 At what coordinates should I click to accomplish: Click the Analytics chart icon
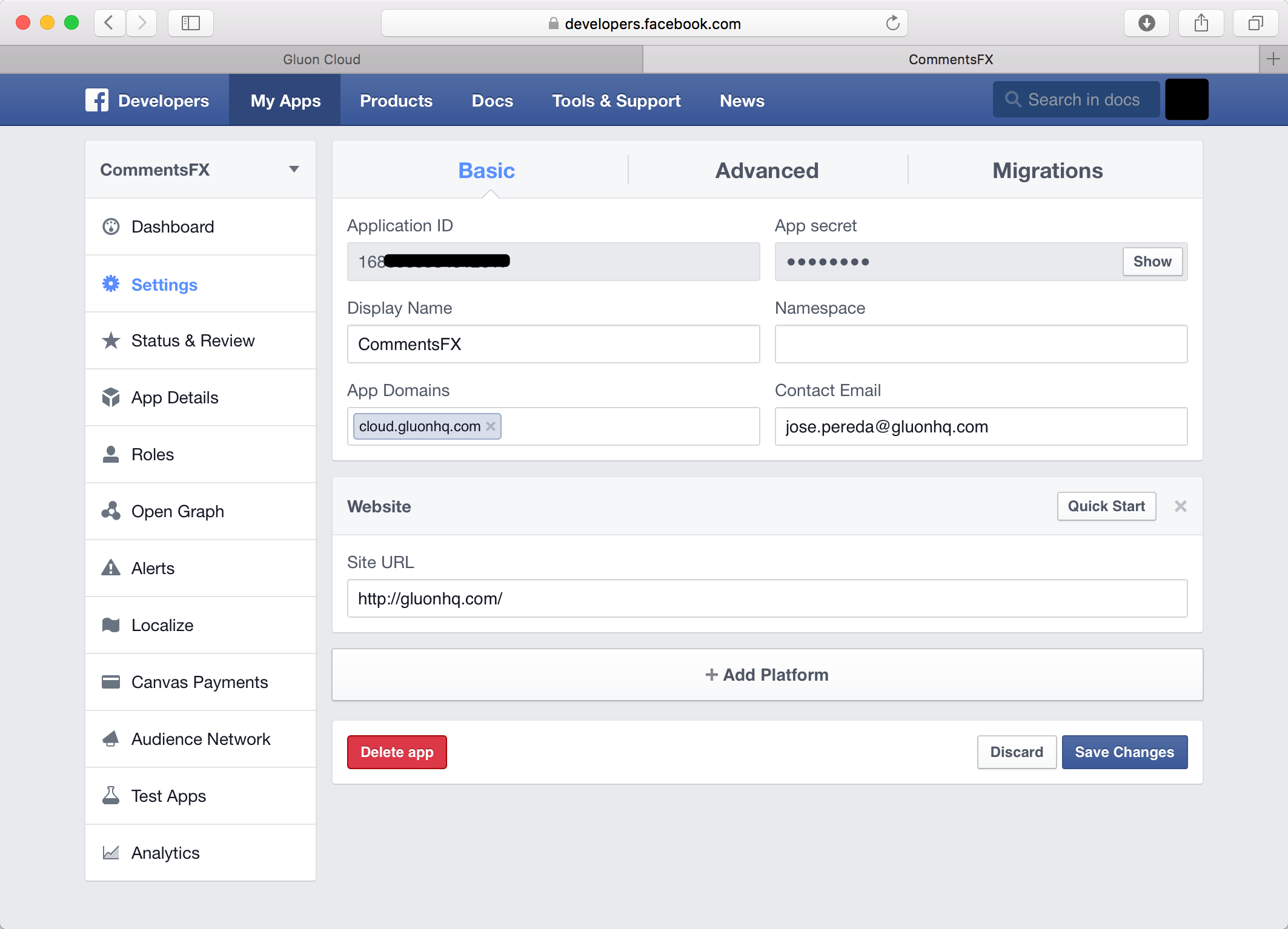tap(111, 853)
